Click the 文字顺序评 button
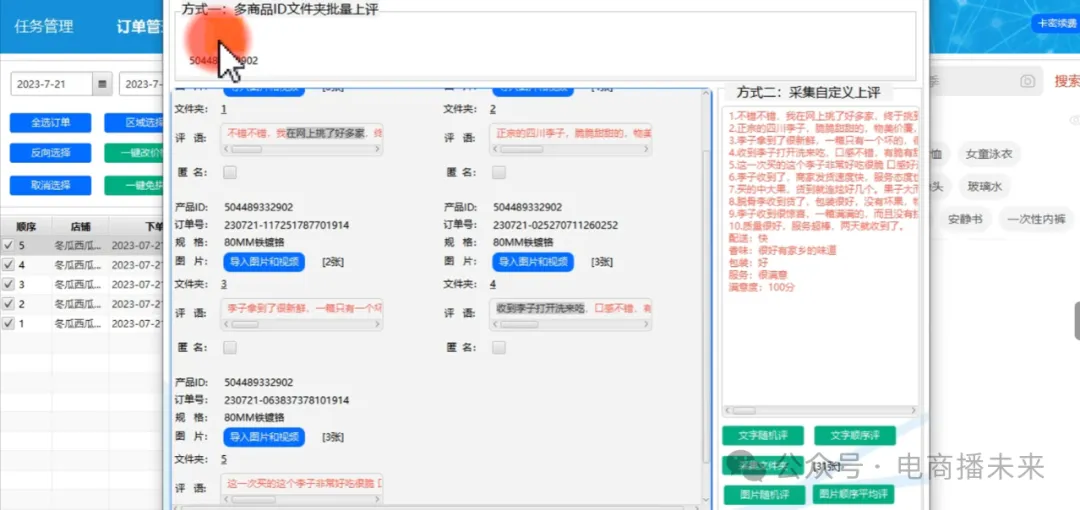 pos(855,435)
